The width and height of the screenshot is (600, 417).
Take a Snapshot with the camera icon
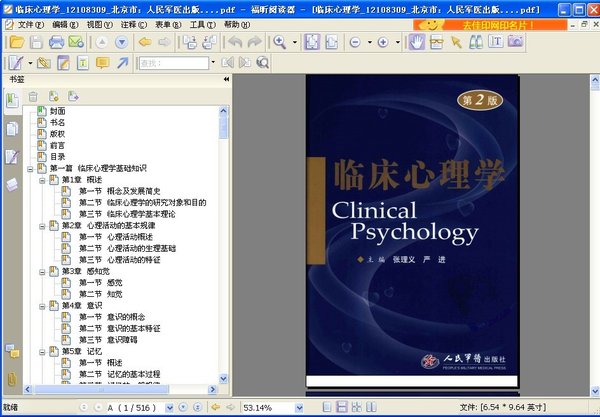click(515, 41)
